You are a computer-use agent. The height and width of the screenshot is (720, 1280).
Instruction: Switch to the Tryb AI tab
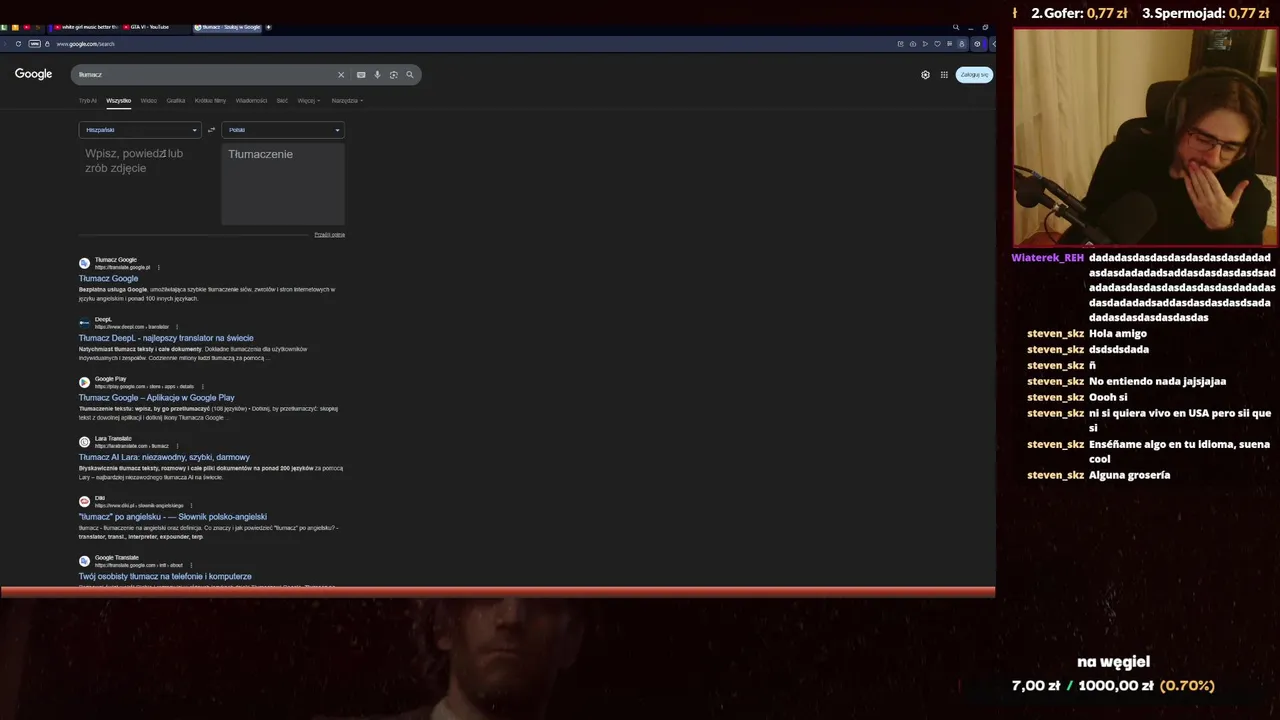88,100
